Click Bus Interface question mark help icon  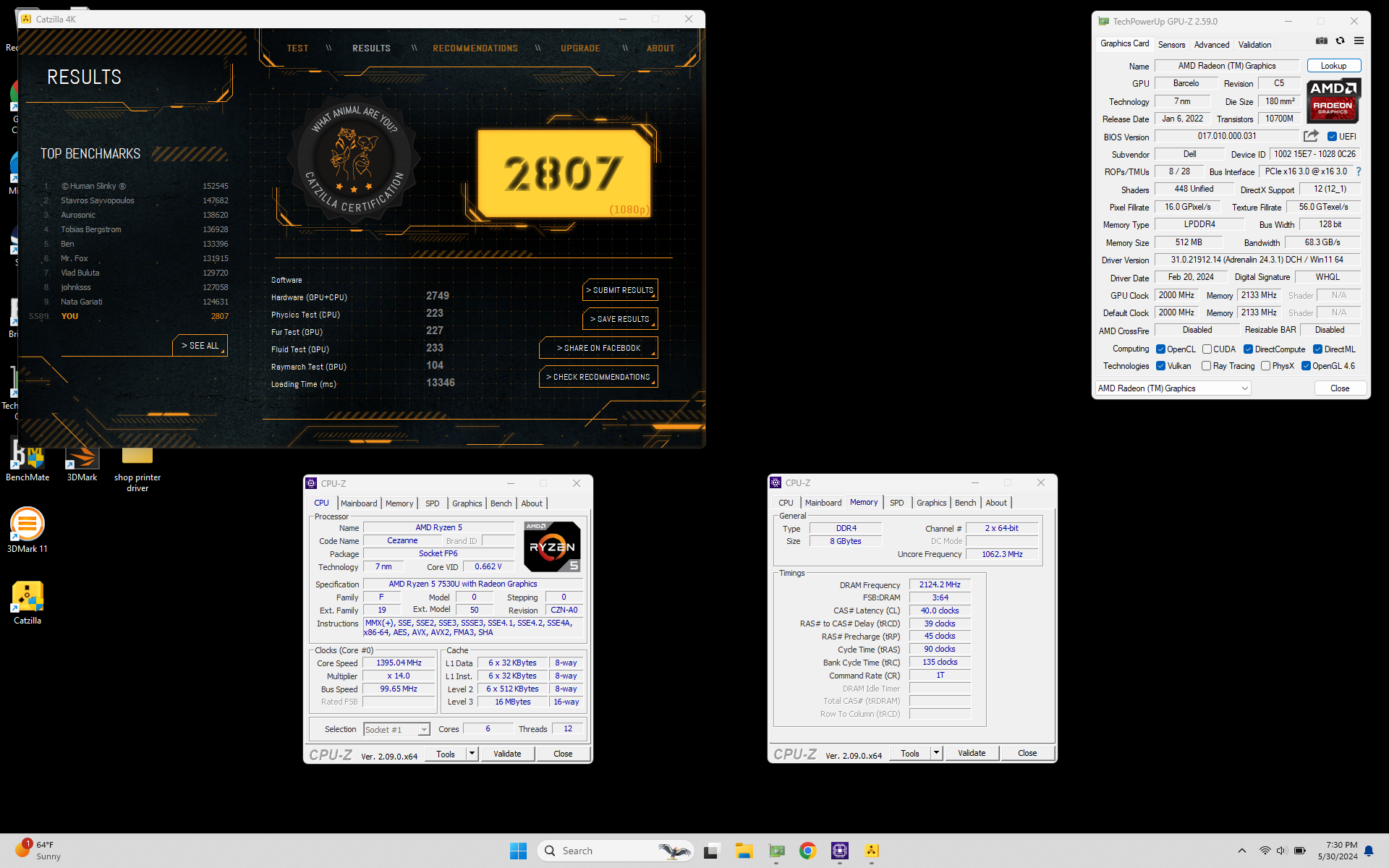(x=1359, y=171)
